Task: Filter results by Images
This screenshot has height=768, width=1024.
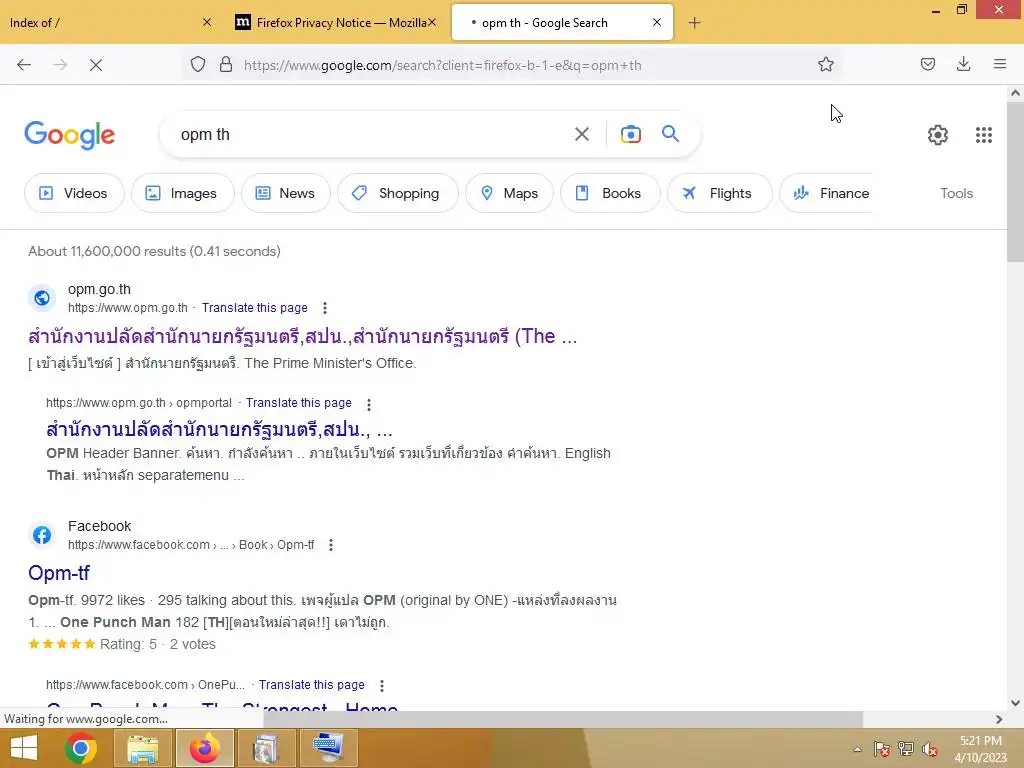Action: [x=182, y=193]
